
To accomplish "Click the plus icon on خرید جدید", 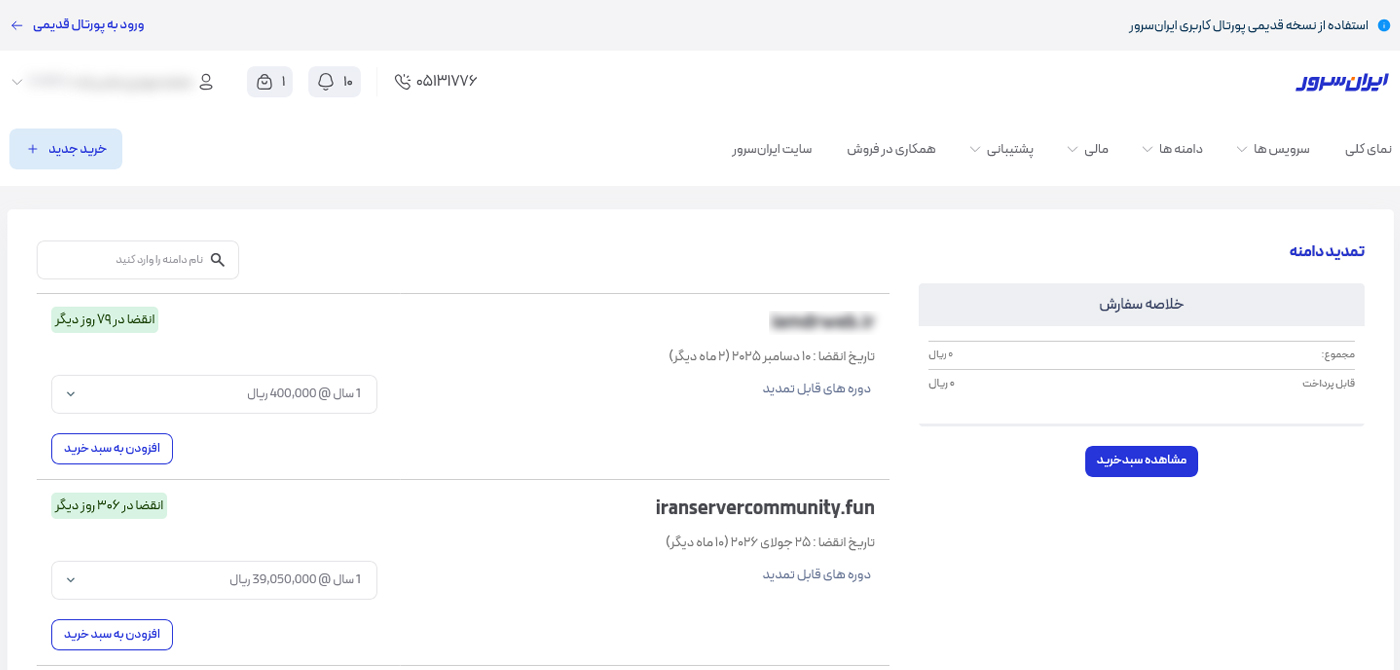I will pos(33,149).
